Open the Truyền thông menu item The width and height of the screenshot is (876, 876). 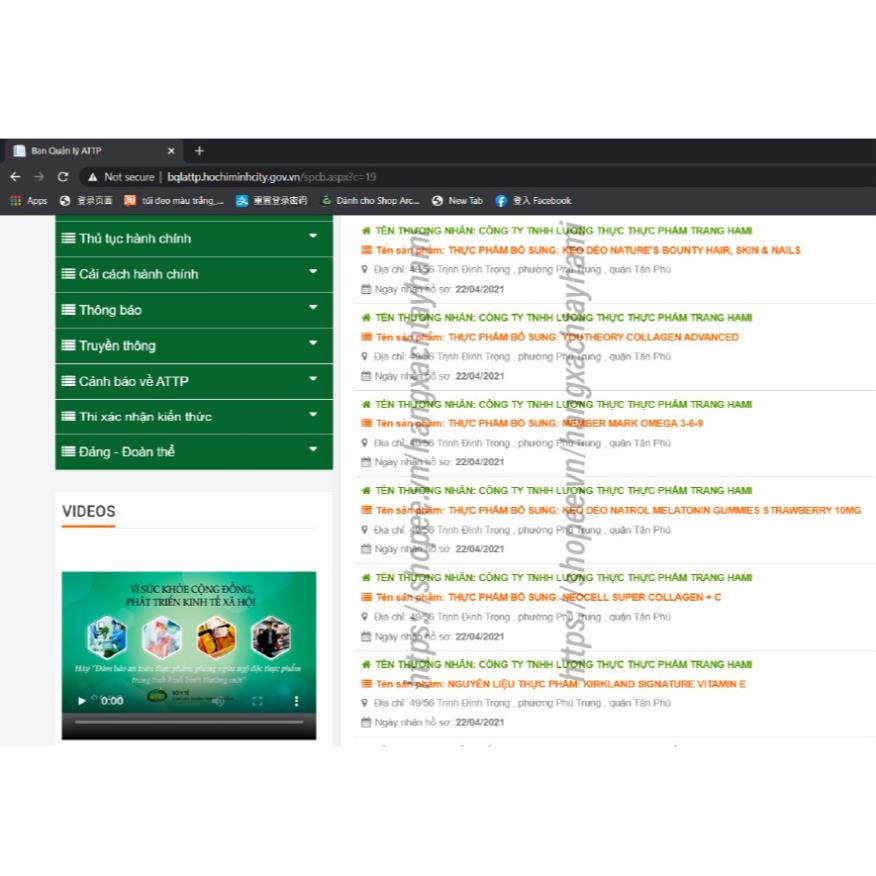(117, 345)
